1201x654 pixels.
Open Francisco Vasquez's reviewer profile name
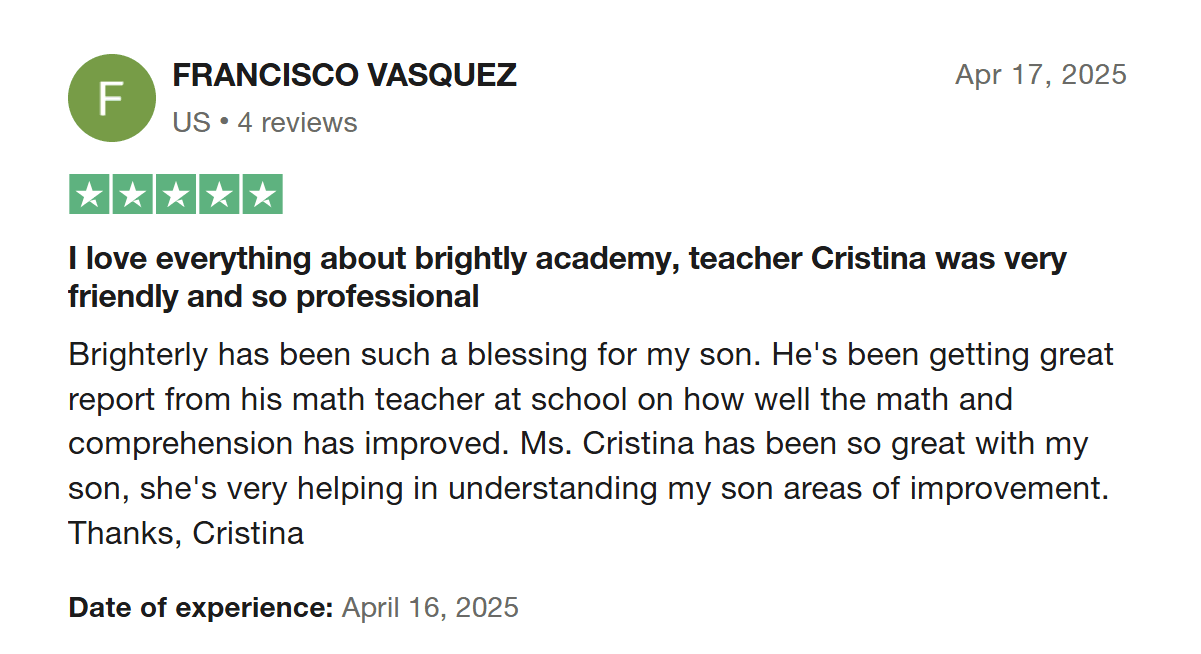pos(344,75)
